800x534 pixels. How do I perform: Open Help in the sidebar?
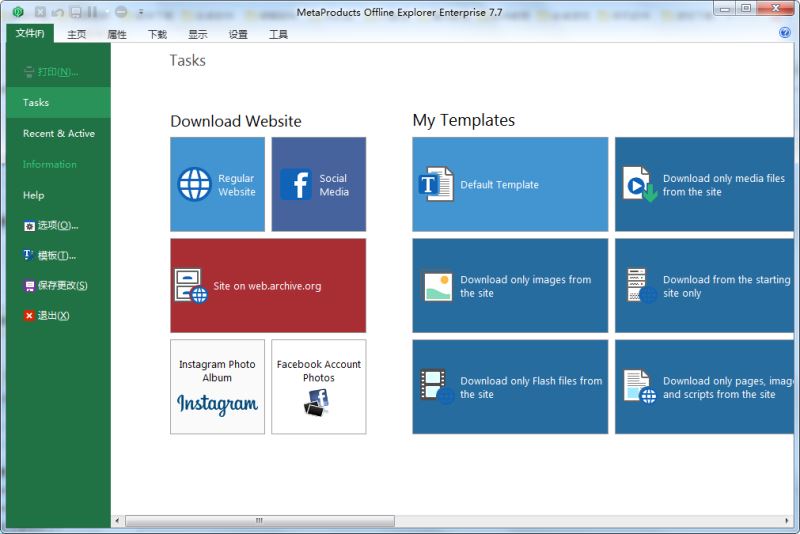[x=59, y=195]
